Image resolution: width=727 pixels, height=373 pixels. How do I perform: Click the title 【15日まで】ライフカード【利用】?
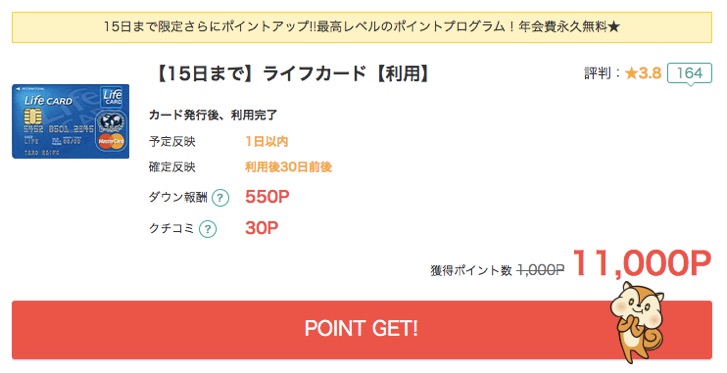[x=292, y=73]
